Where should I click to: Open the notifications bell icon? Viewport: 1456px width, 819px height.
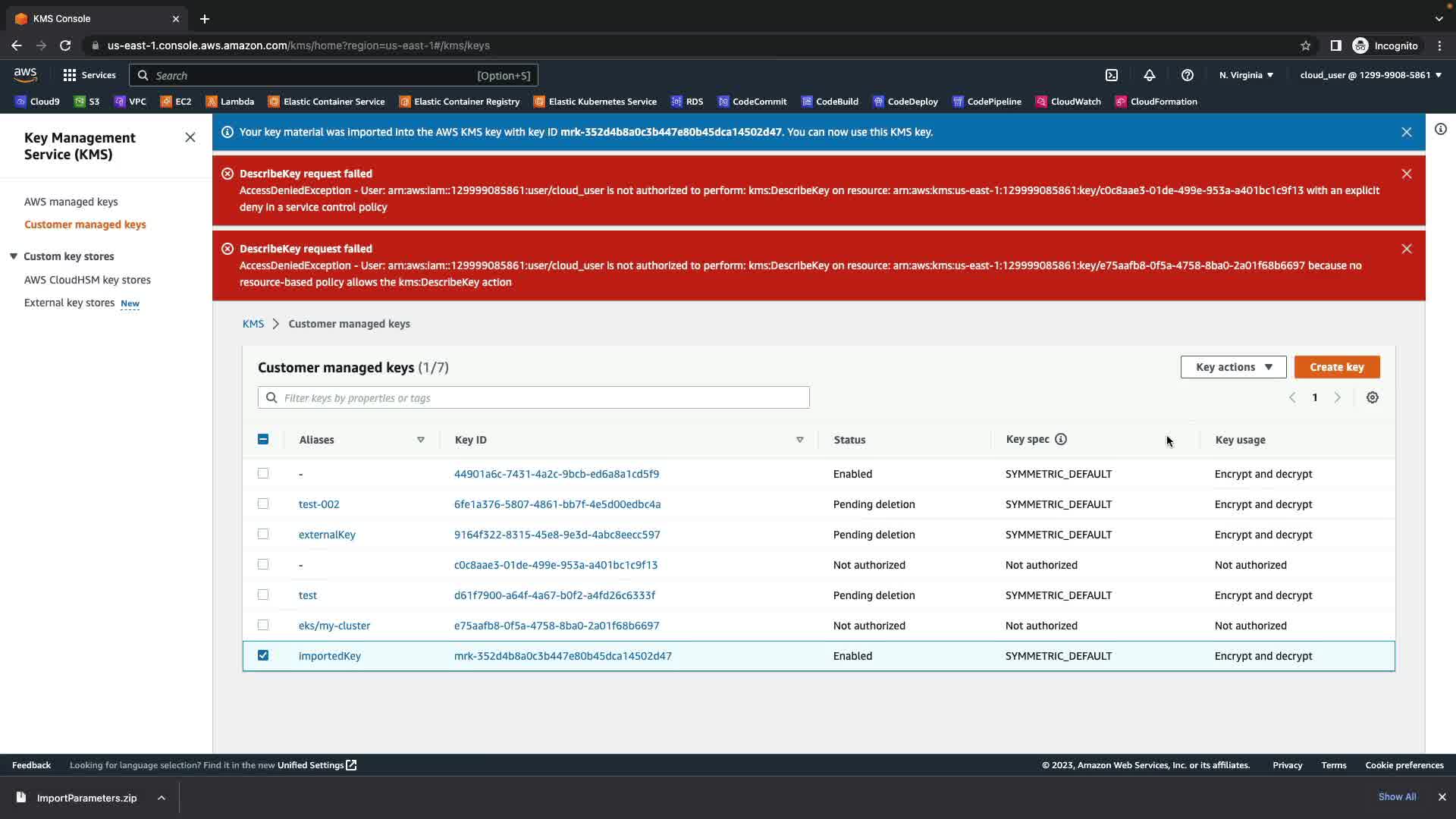(1150, 75)
